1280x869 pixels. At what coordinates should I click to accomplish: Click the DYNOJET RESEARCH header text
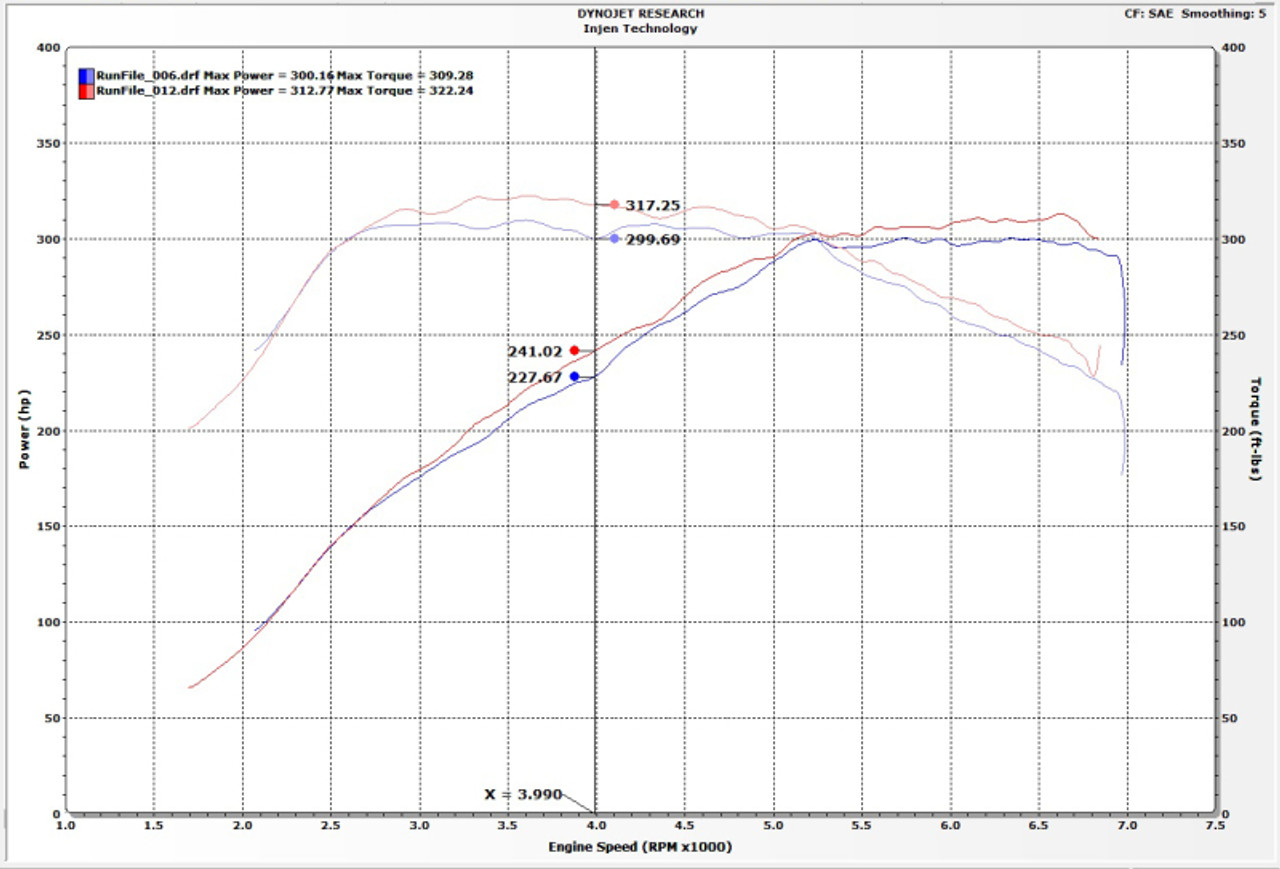coord(640,13)
